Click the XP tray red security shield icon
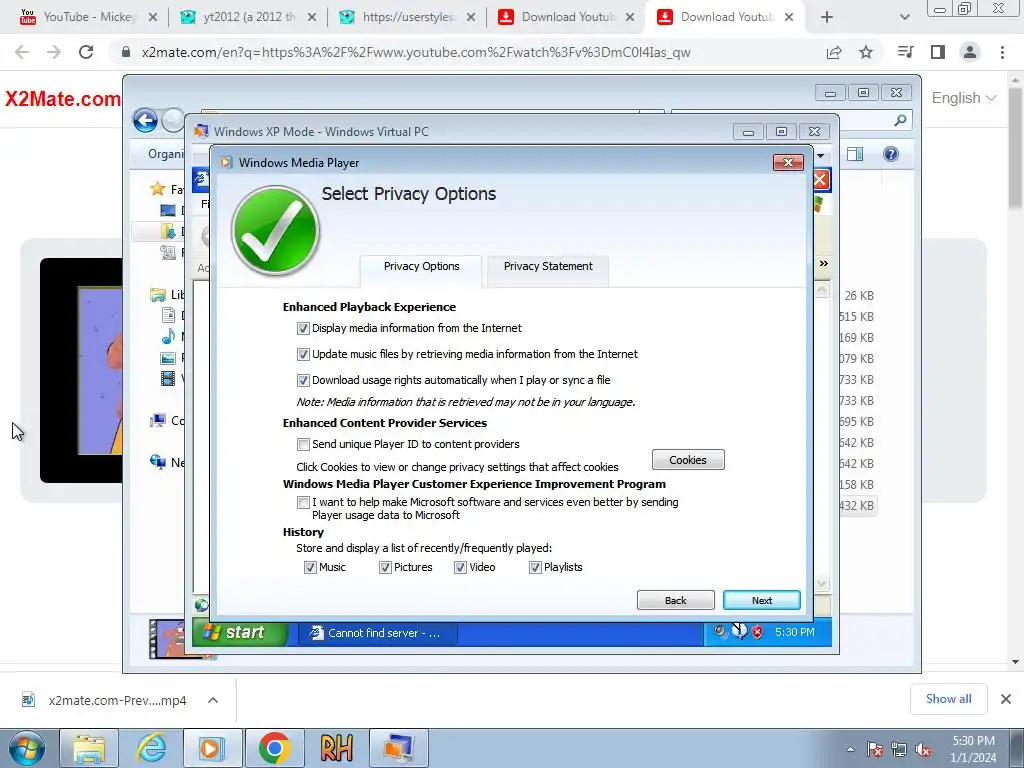Screen dimensions: 1024x768 pos(758,632)
